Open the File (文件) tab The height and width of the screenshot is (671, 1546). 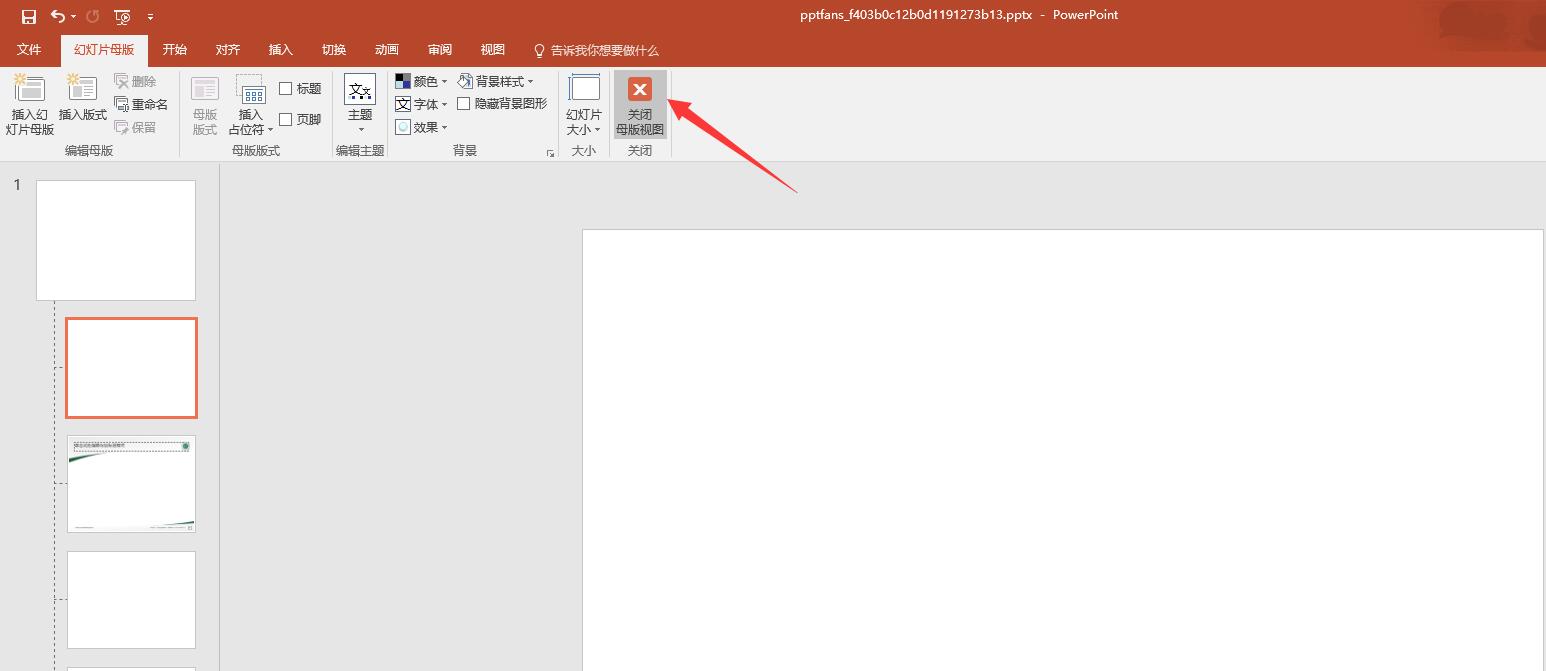[29, 50]
